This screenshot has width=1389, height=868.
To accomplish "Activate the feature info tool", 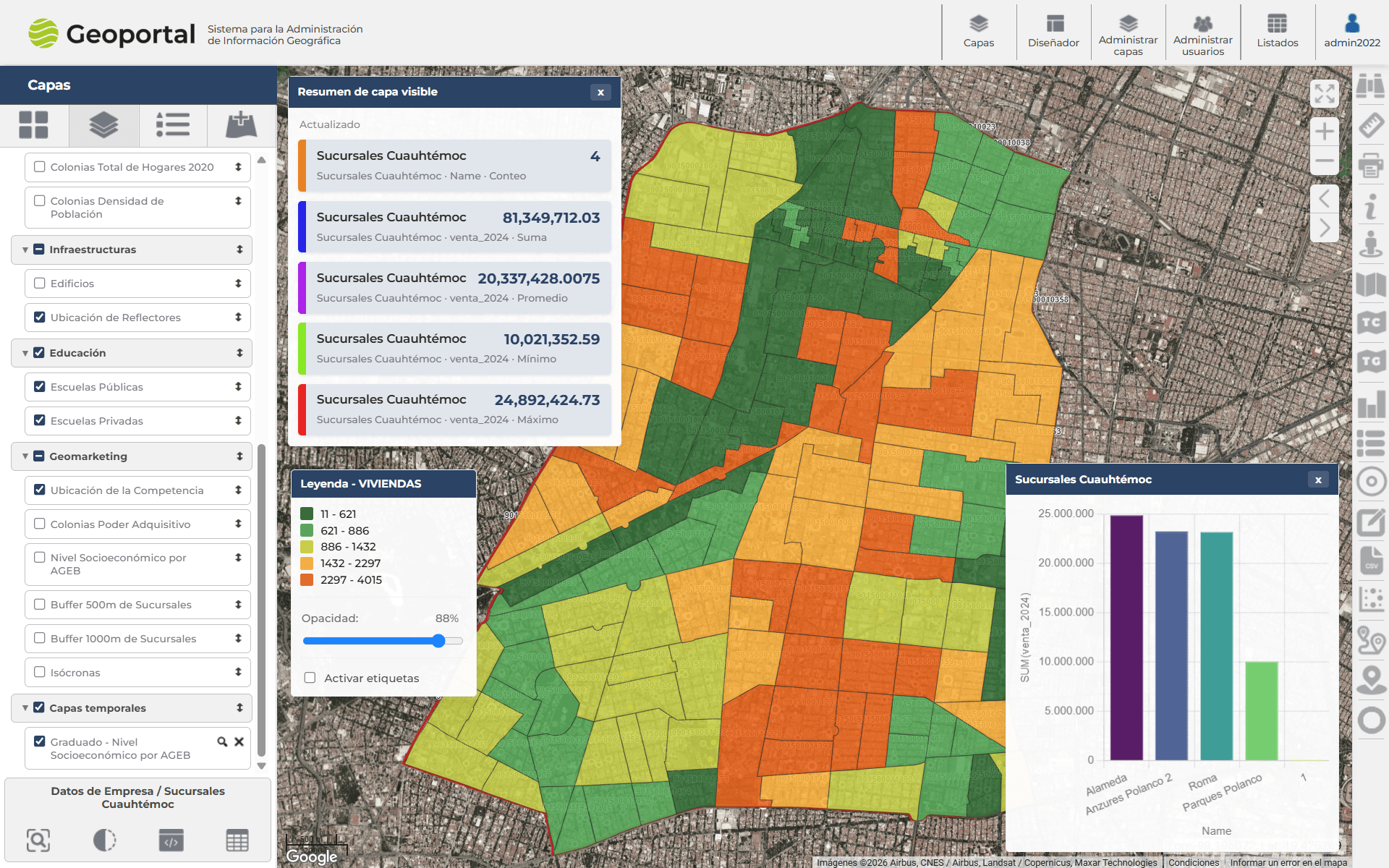I will 1370,205.
